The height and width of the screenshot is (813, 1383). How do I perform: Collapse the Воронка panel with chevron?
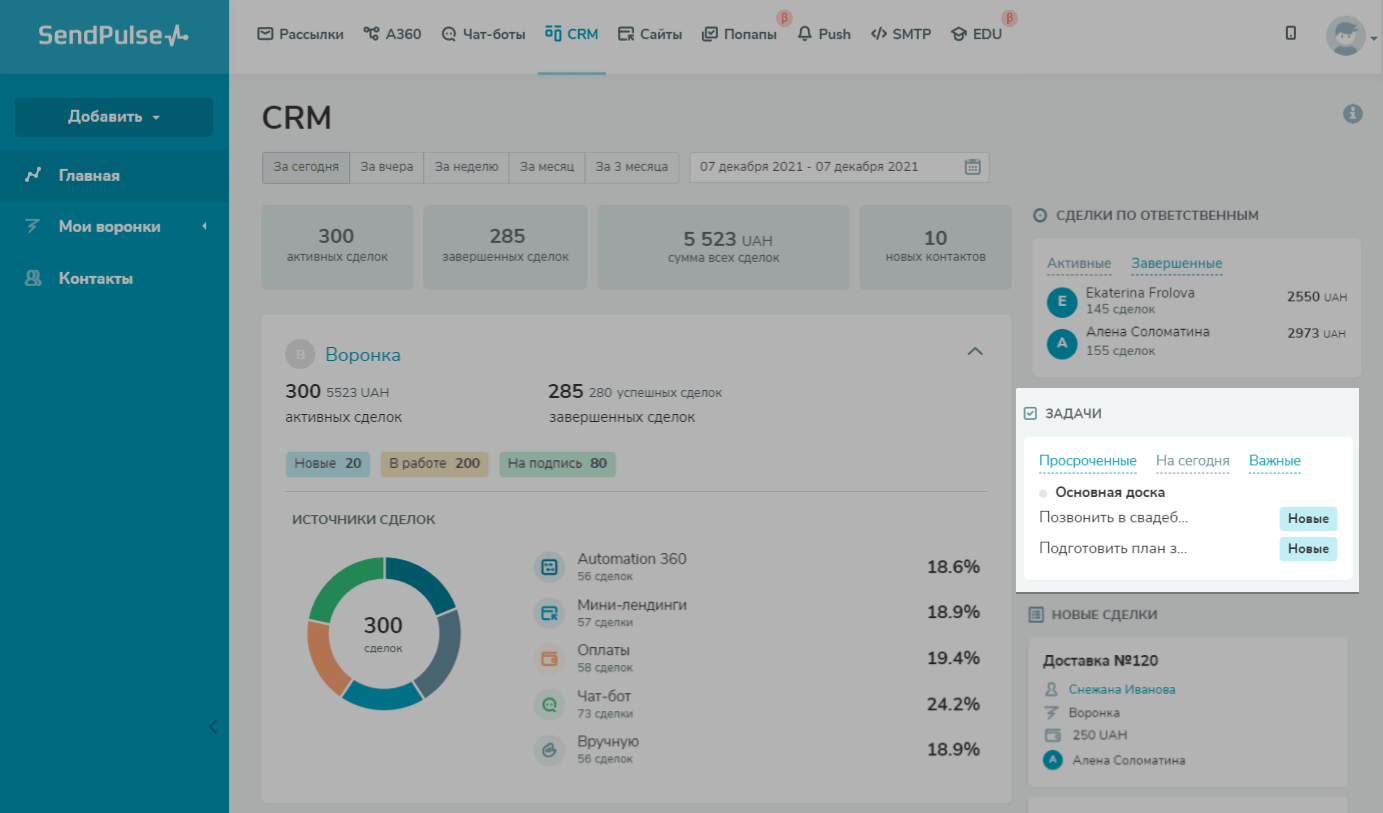point(975,352)
